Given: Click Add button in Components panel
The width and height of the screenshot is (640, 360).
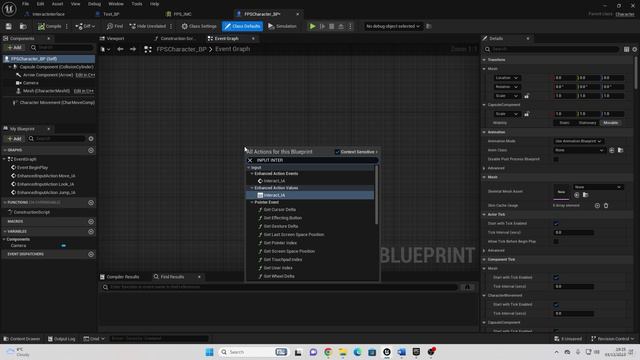Looking at the screenshot, I should (x=14, y=47).
